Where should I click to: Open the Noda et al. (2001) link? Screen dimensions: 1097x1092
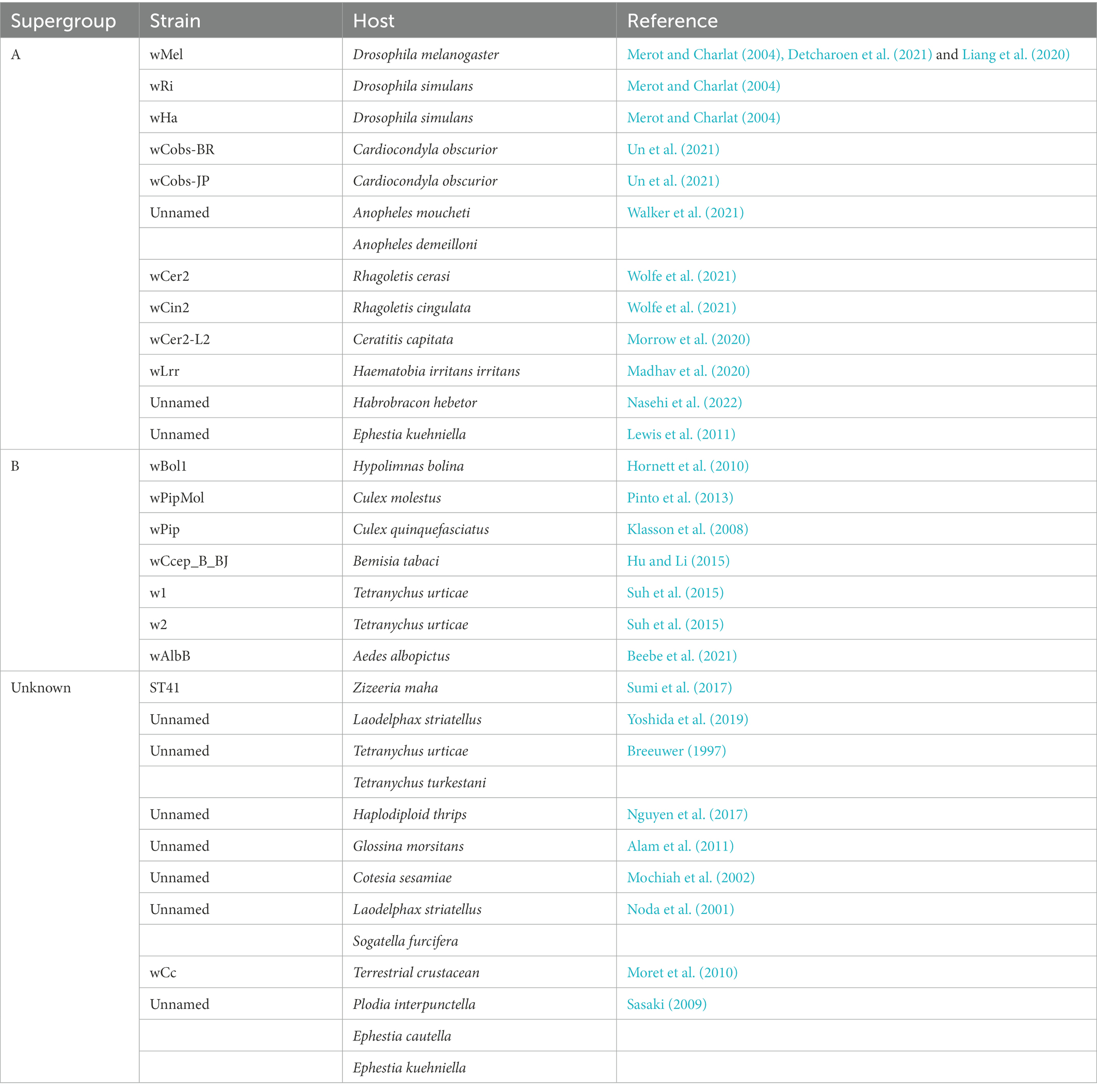pos(680,909)
